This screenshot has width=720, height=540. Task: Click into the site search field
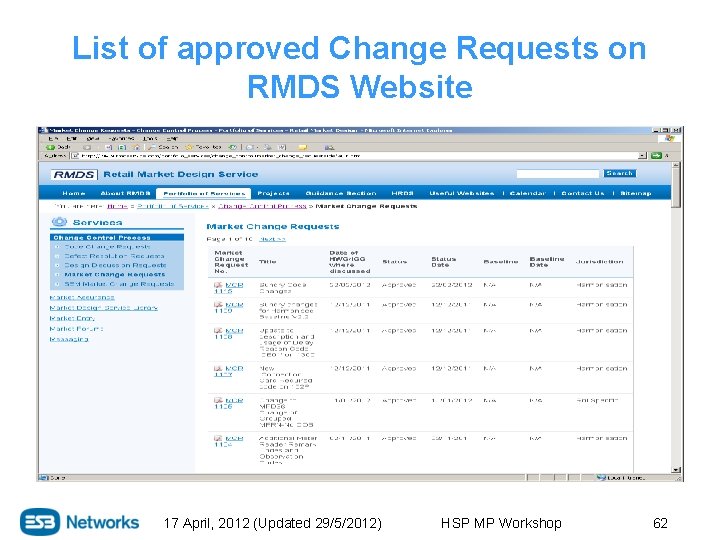point(558,174)
